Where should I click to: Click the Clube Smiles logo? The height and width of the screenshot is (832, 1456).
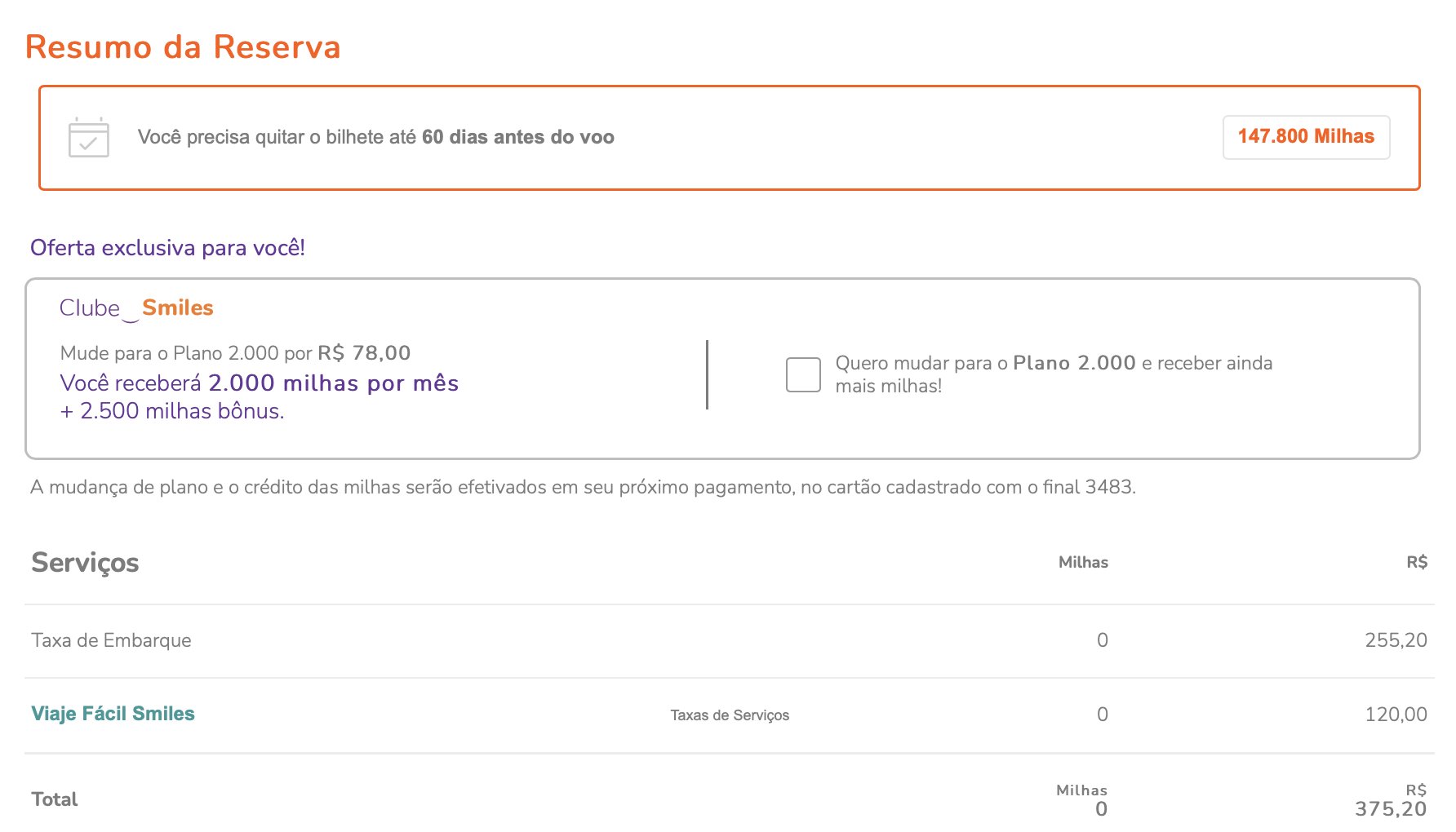[136, 308]
